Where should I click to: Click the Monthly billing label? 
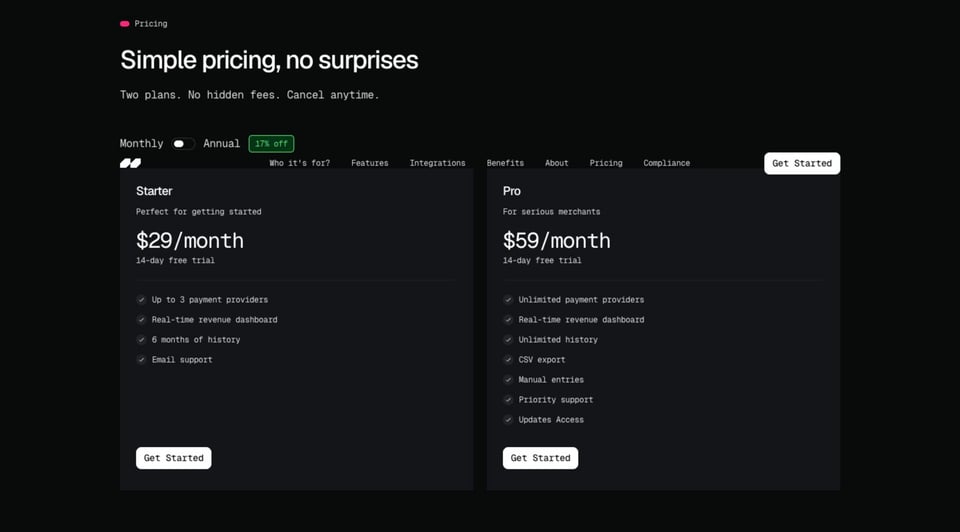[x=141, y=144]
